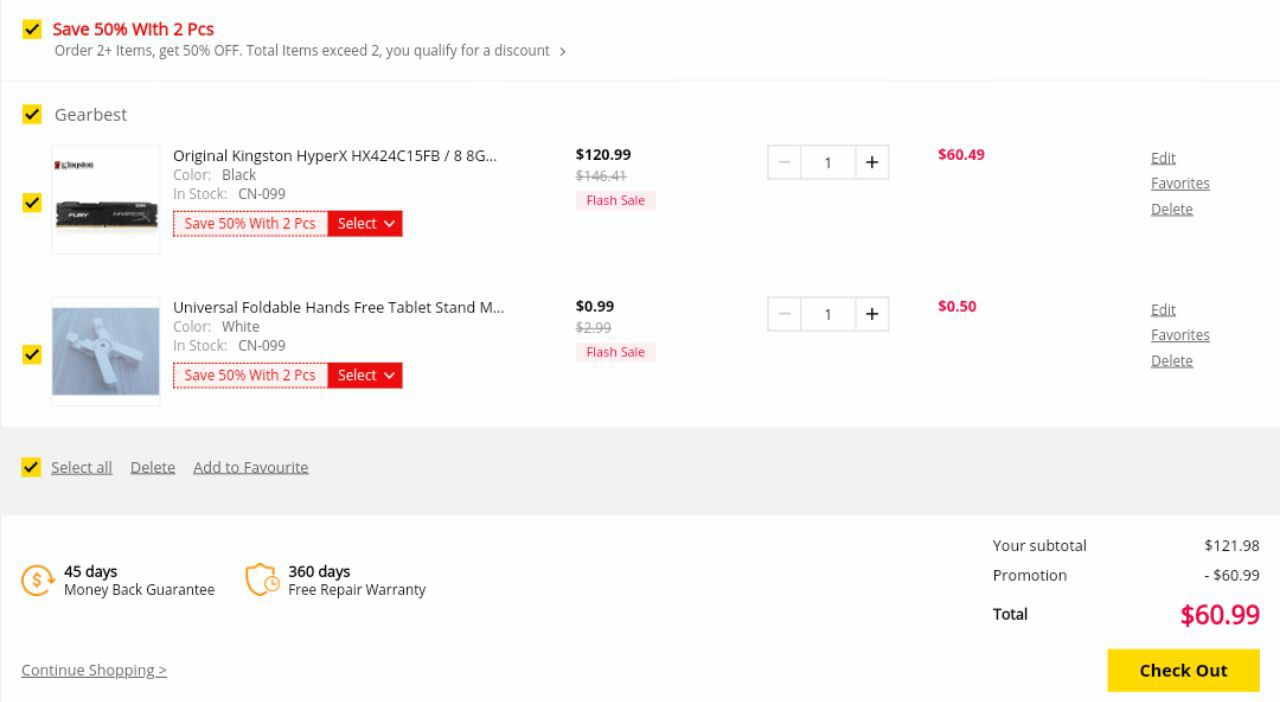Edit the Universal Foldable Tablet Stand item
The height and width of the screenshot is (702, 1280).
click(x=1163, y=310)
